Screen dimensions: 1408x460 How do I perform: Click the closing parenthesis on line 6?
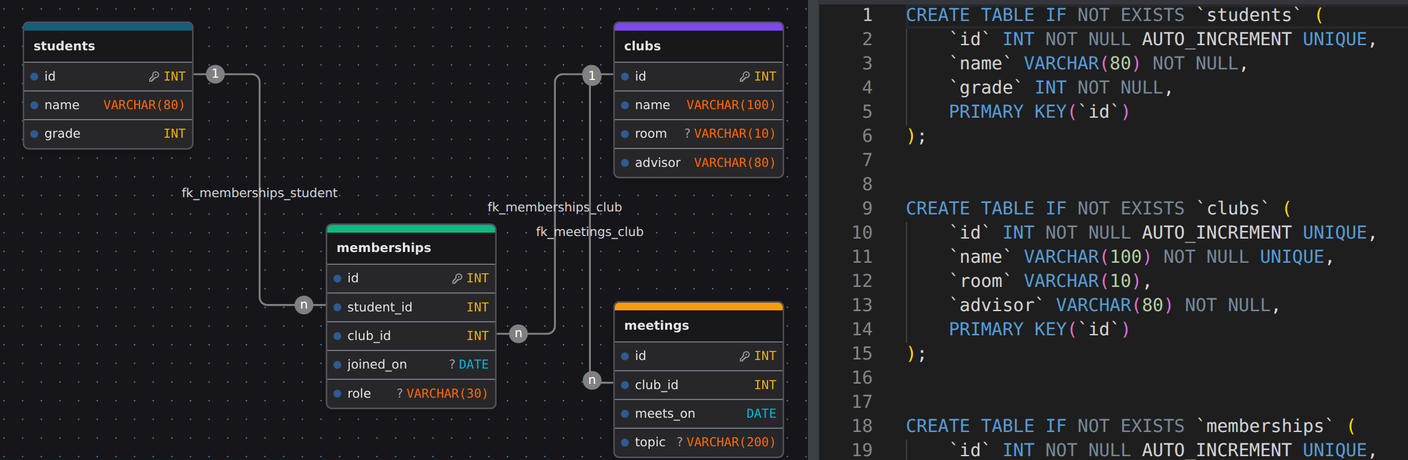pos(910,136)
